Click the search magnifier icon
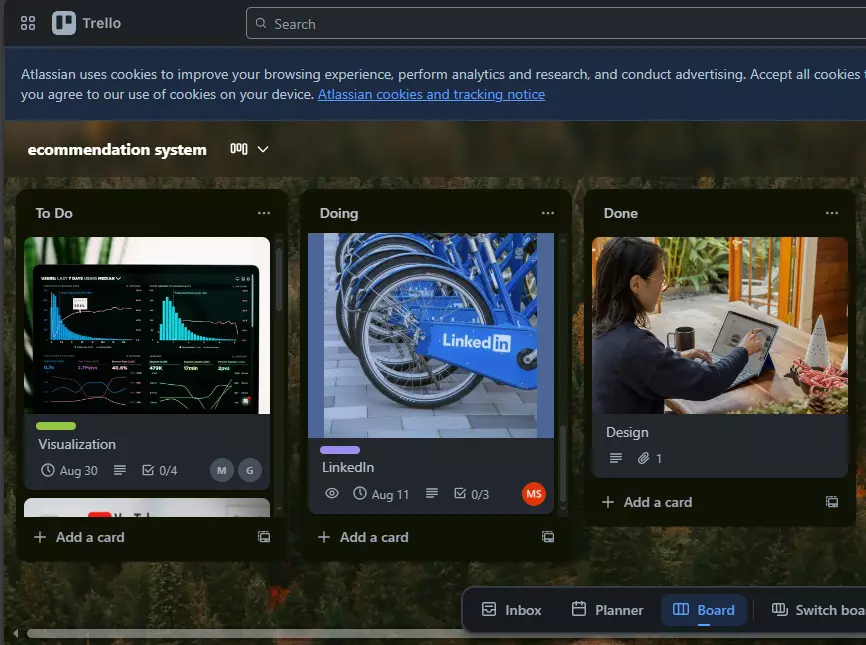The image size is (866, 645). pyautogui.click(x=261, y=23)
